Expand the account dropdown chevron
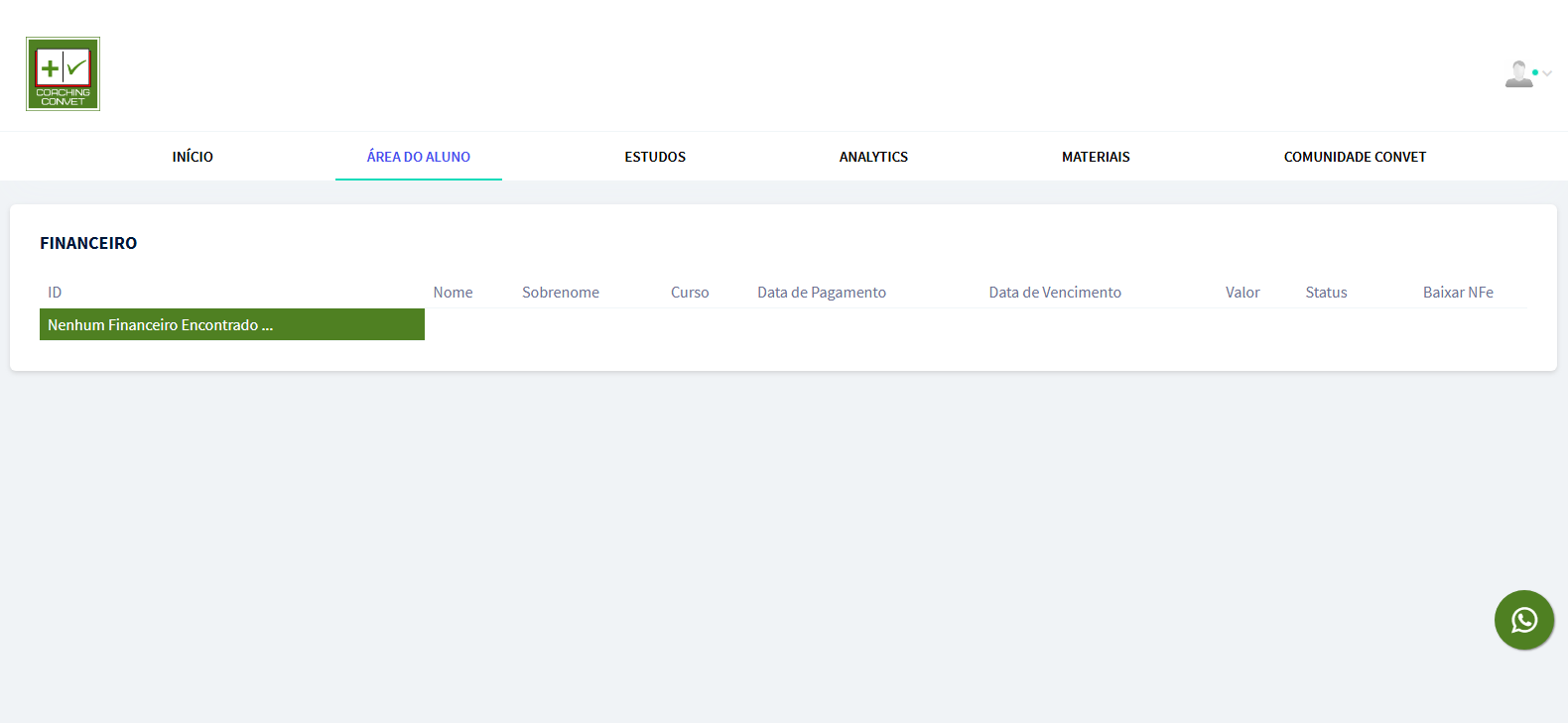Image resolution: width=1568 pixels, height=723 pixels. point(1547,73)
